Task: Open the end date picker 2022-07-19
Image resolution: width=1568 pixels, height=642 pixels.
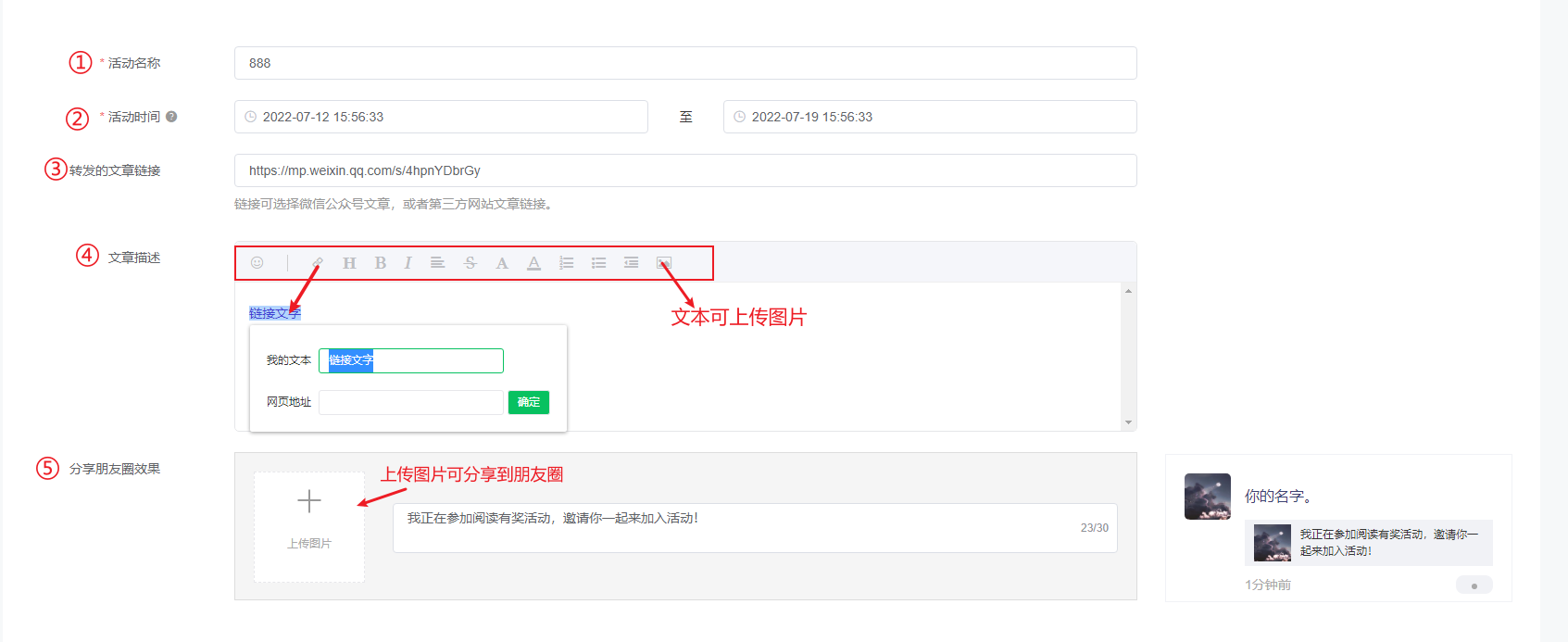Action: [x=930, y=117]
